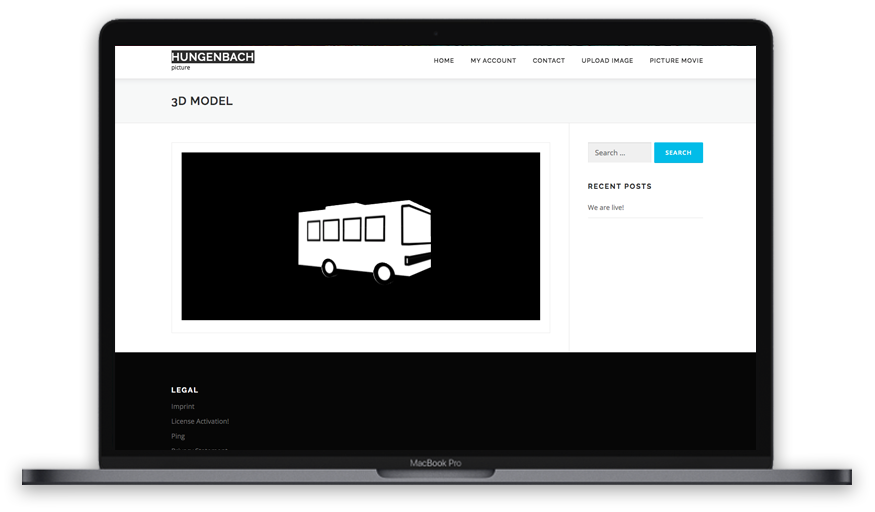875x512 pixels.
Task: Click the Legal footer heading
Action: [x=184, y=390]
